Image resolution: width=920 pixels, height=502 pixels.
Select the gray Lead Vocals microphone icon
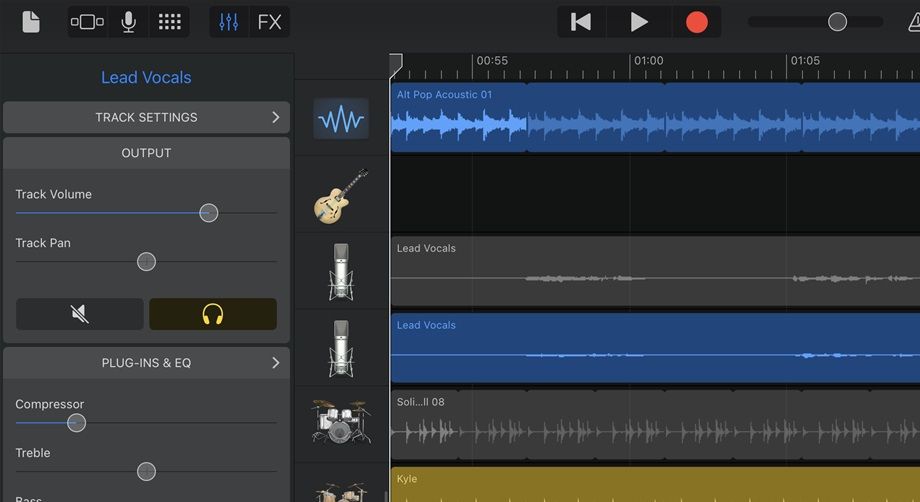tap(341, 273)
